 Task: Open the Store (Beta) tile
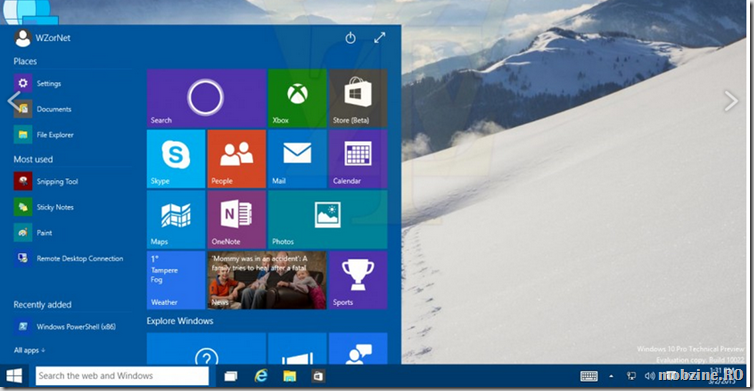(358, 98)
